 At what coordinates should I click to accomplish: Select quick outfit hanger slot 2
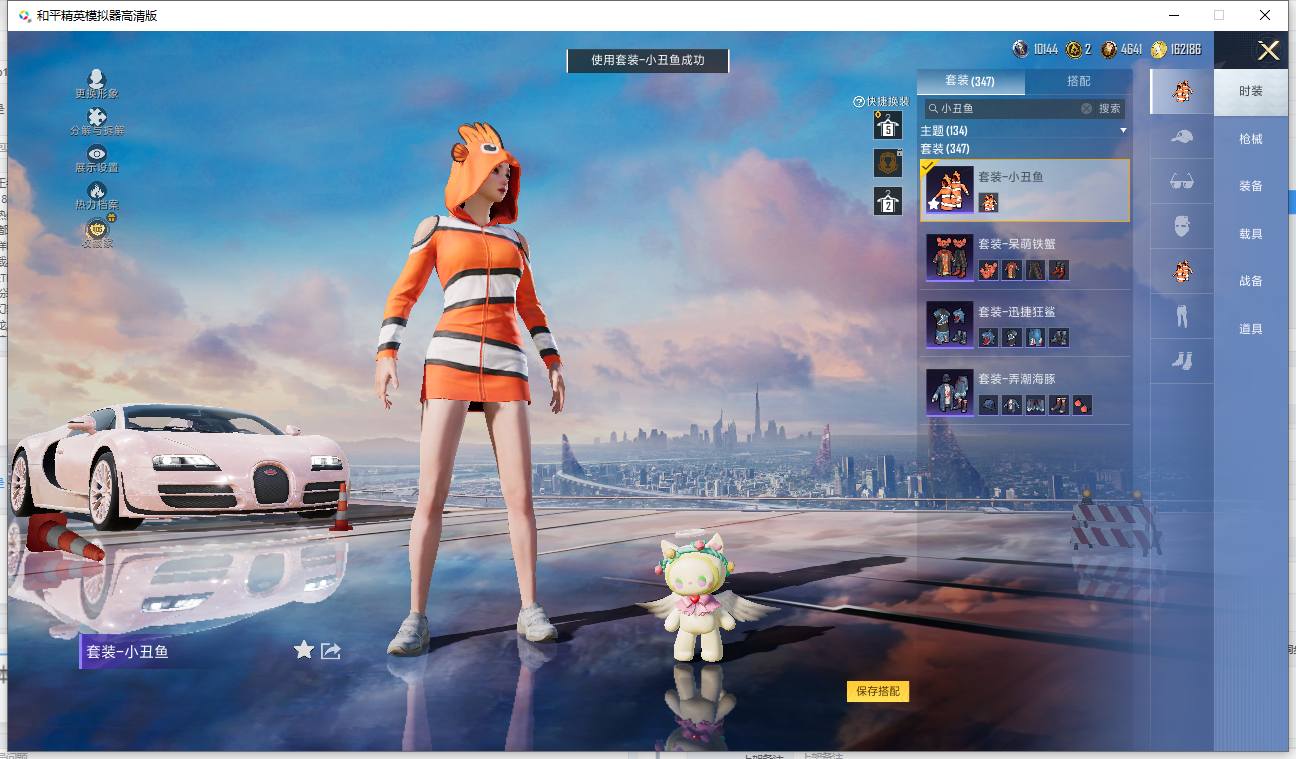(887, 201)
